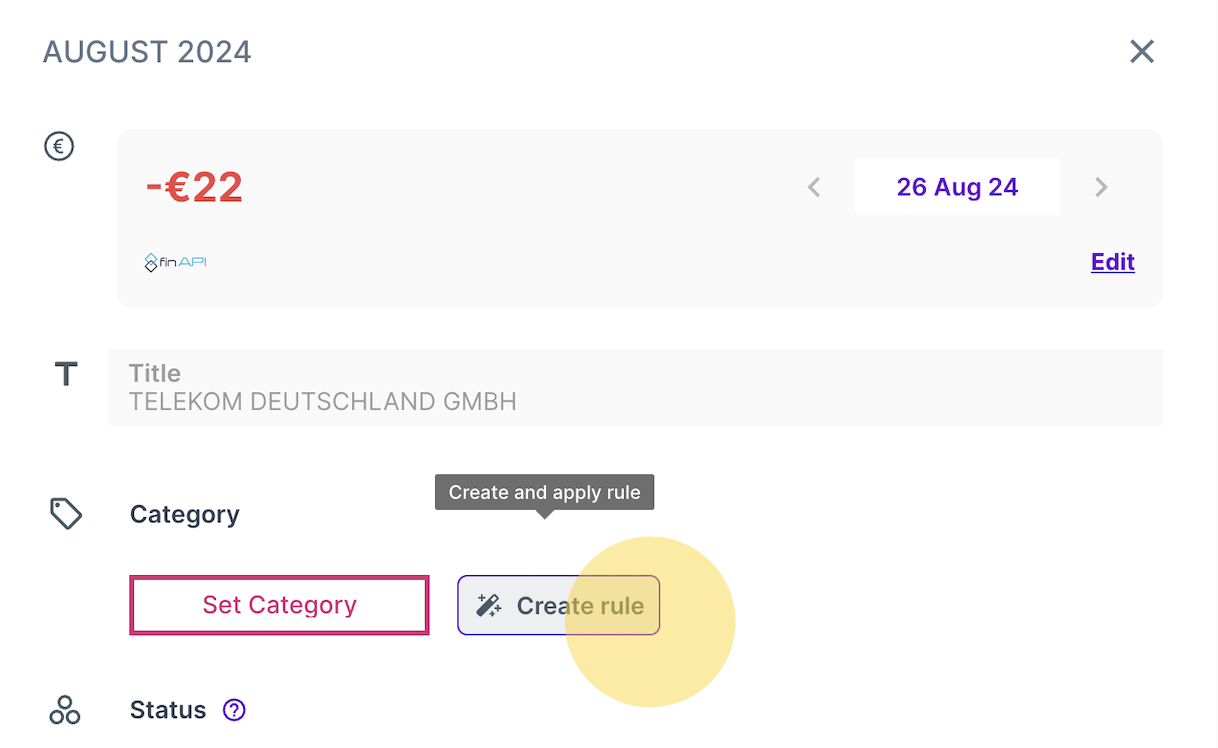
Task: Open the 26 Aug 24 date picker
Action: (957, 187)
